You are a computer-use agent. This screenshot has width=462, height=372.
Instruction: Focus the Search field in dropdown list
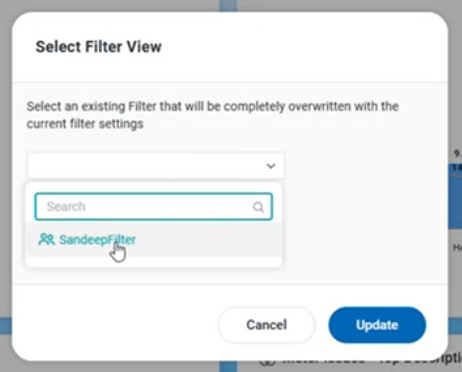(154, 207)
